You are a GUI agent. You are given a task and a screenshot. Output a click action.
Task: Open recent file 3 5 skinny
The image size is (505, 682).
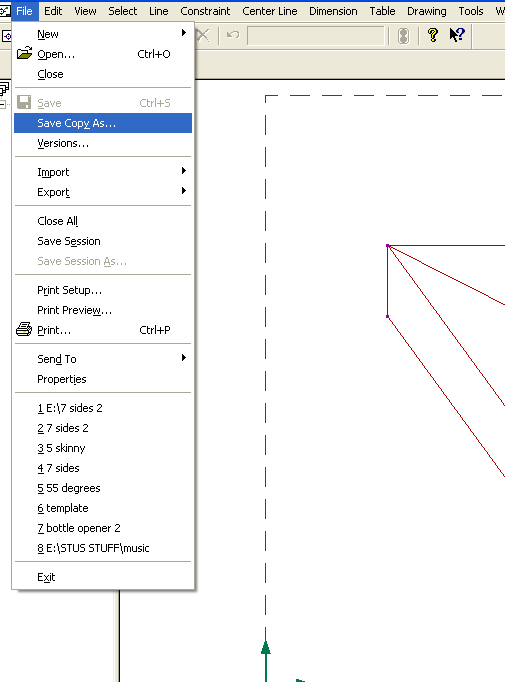(103, 448)
